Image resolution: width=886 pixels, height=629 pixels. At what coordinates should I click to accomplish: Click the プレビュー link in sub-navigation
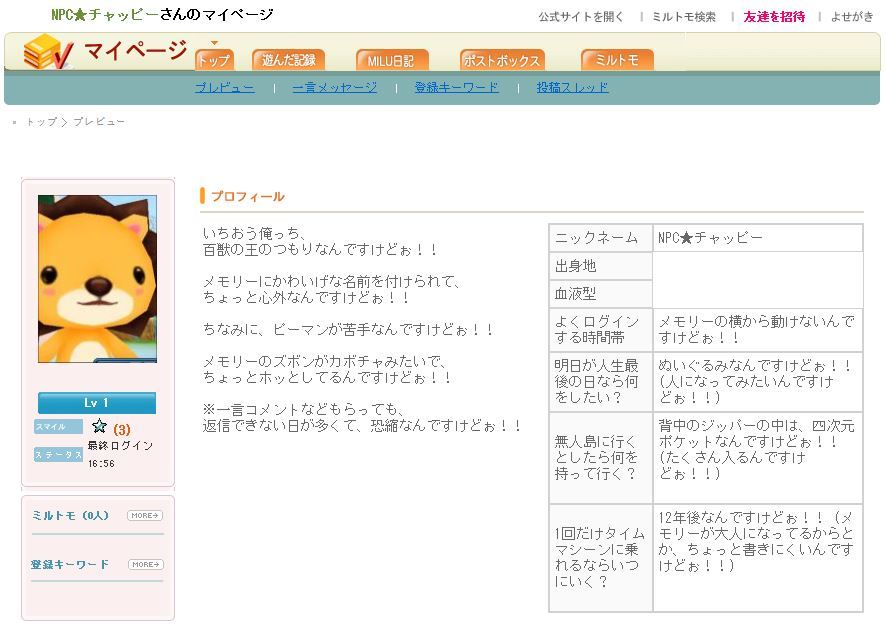(224, 88)
